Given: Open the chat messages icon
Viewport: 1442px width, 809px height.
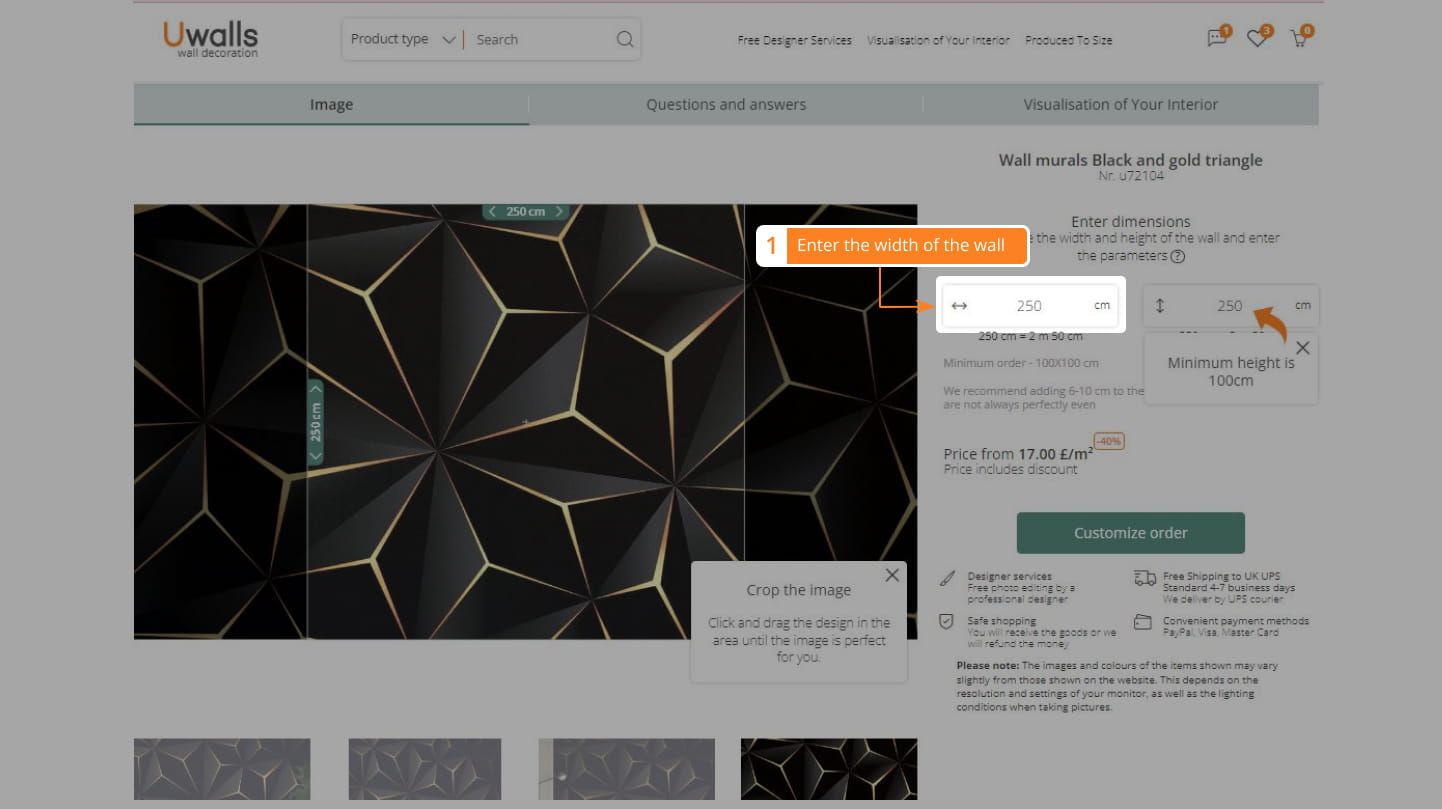Looking at the screenshot, I should [1216, 39].
